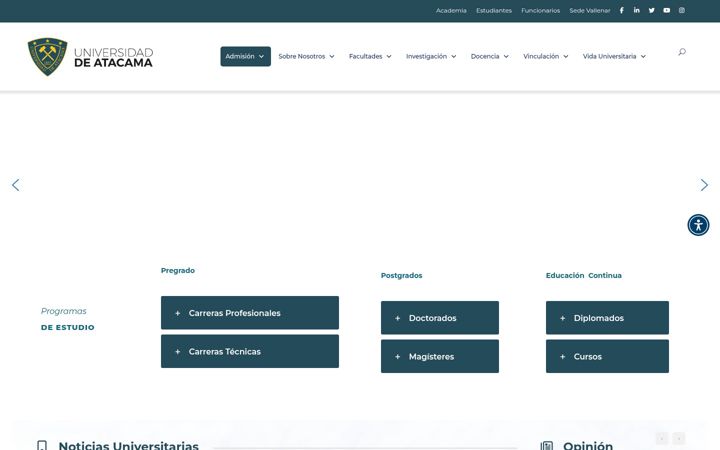The image size is (720, 450).
Task: Go to next slide arrow
Action: (x=704, y=185)
